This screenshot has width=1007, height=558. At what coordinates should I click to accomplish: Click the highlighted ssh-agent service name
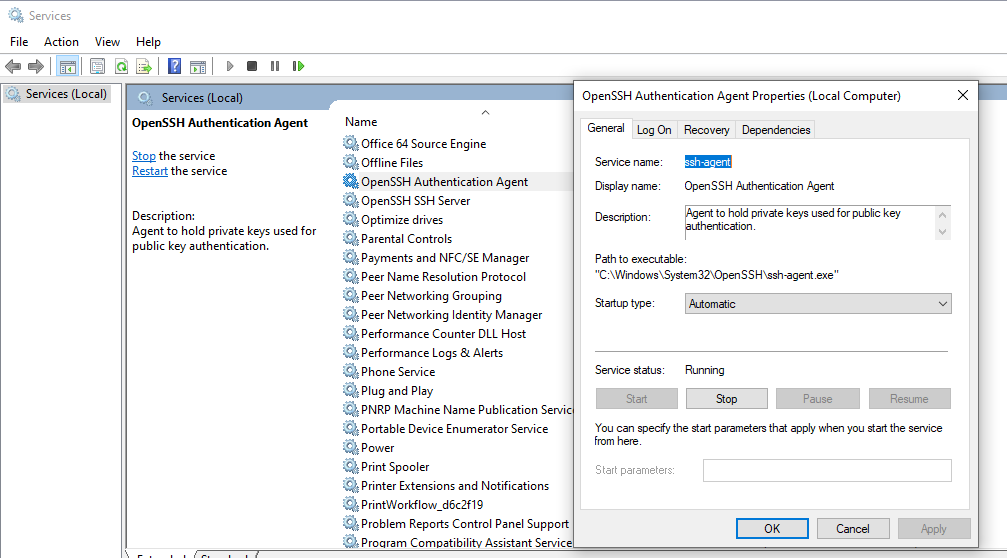(708, 162)
